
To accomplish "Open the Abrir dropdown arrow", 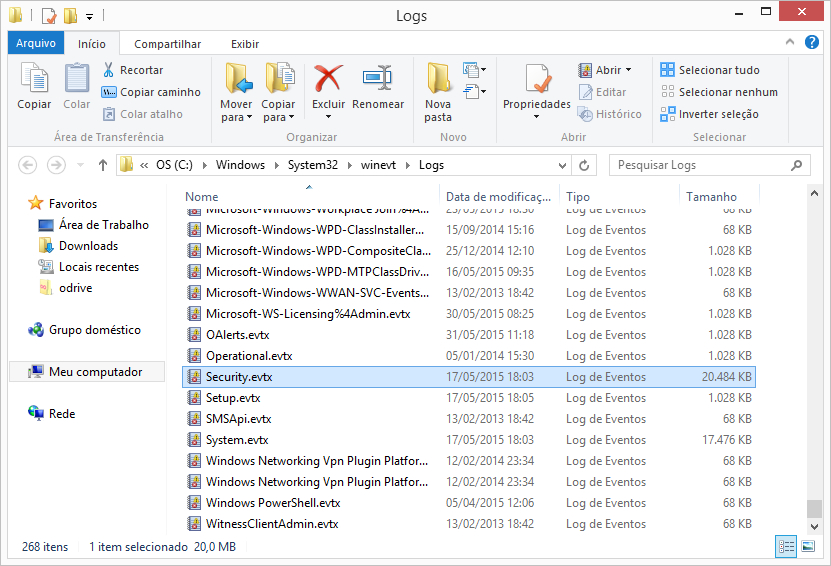I will [x=629, y=70].
